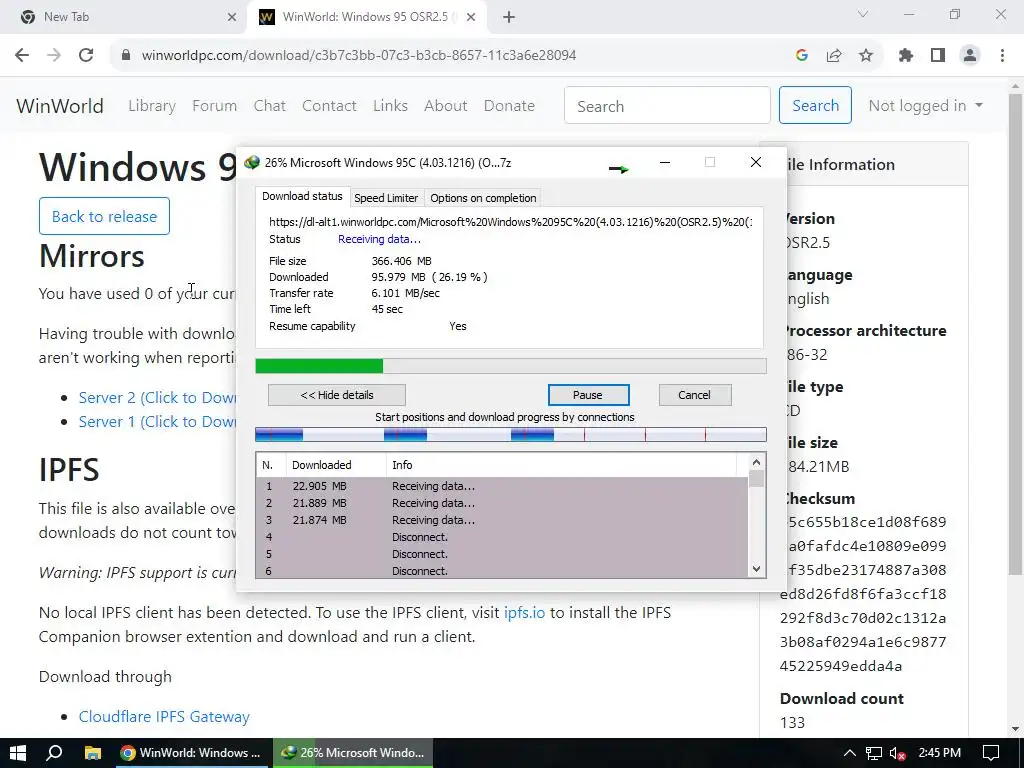1024x768 pixels.
Task: Click the IDM icon in download dialog title
Action: pos(252,163)
